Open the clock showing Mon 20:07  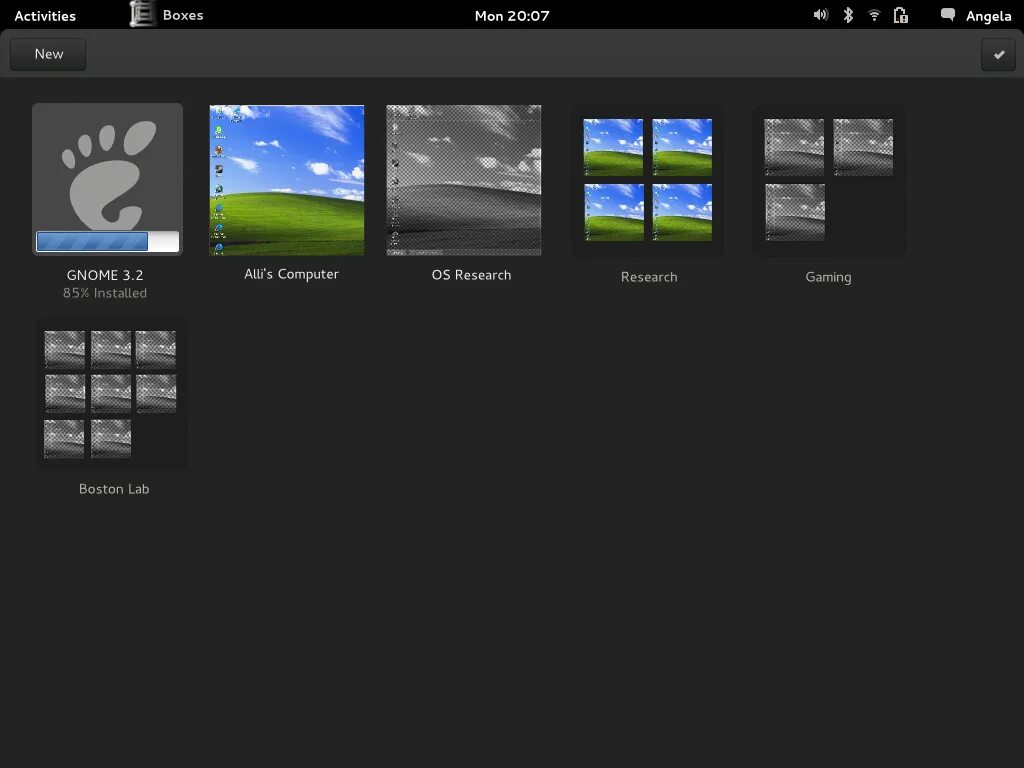512,16
